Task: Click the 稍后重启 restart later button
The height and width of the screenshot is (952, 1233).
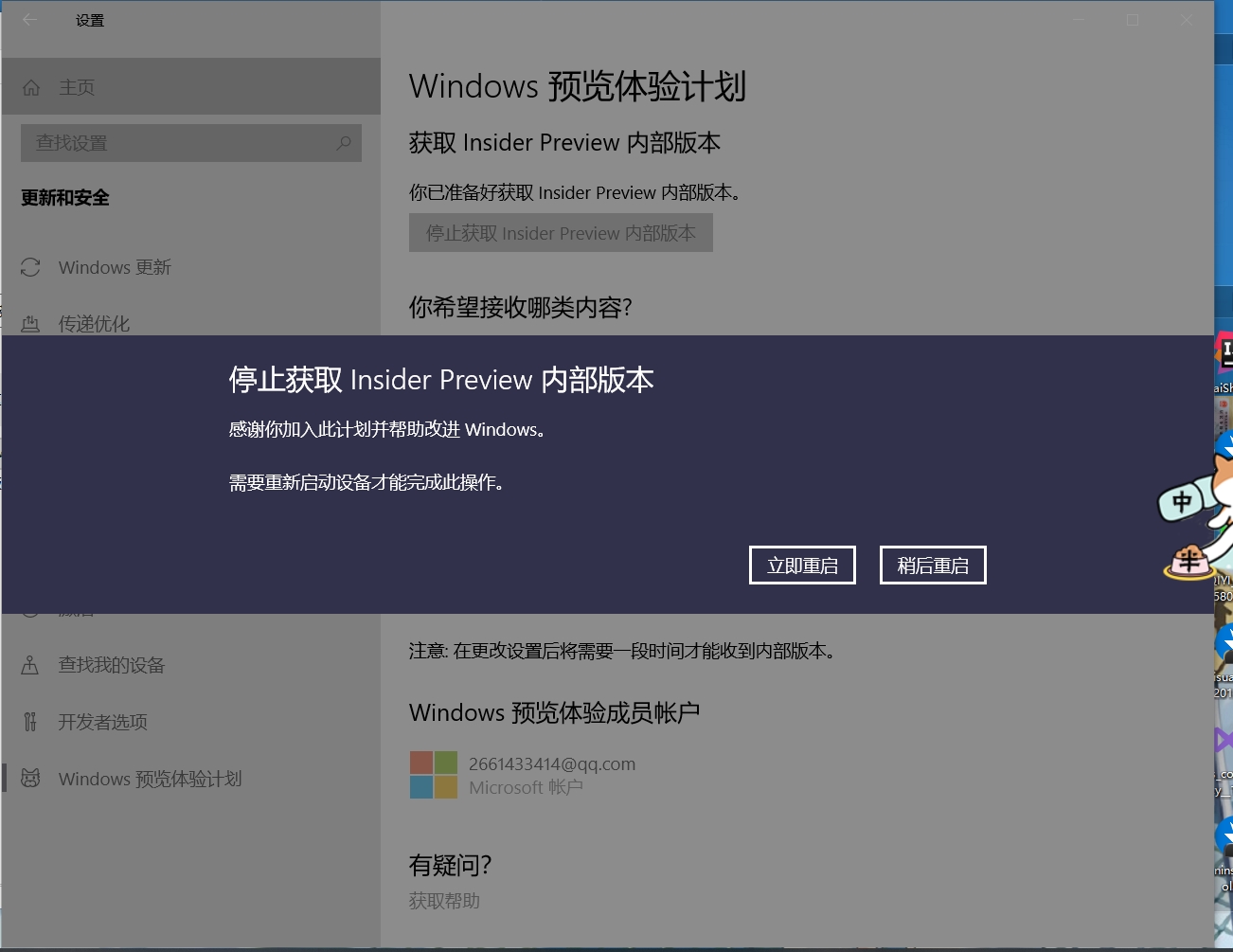Action: pyautogui.click(x=933, y=566)
